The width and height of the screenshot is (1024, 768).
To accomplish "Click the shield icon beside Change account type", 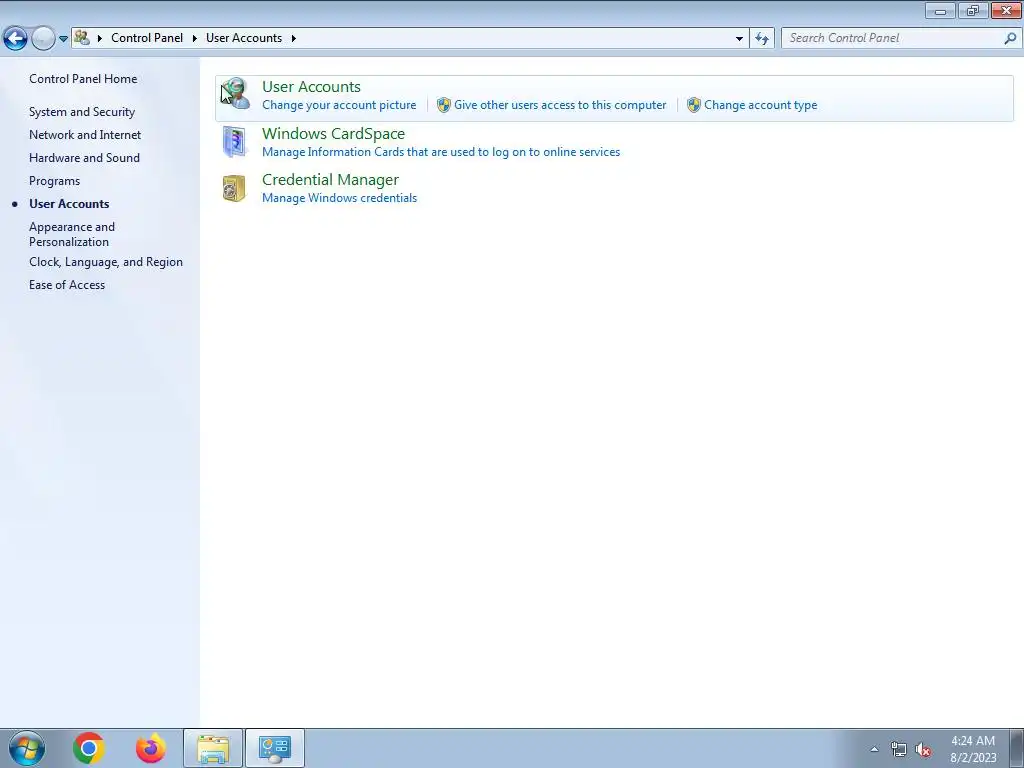I will pos(694,105).
